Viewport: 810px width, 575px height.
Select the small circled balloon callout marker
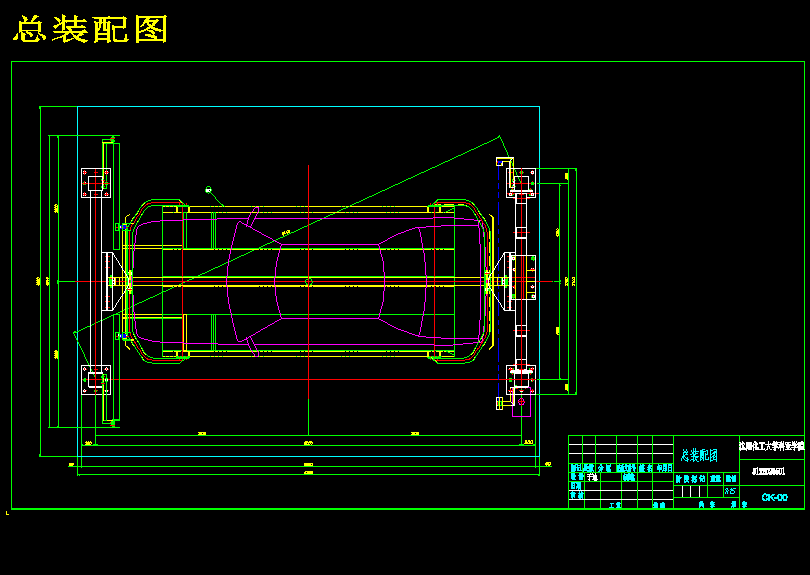tap(209, 190)
